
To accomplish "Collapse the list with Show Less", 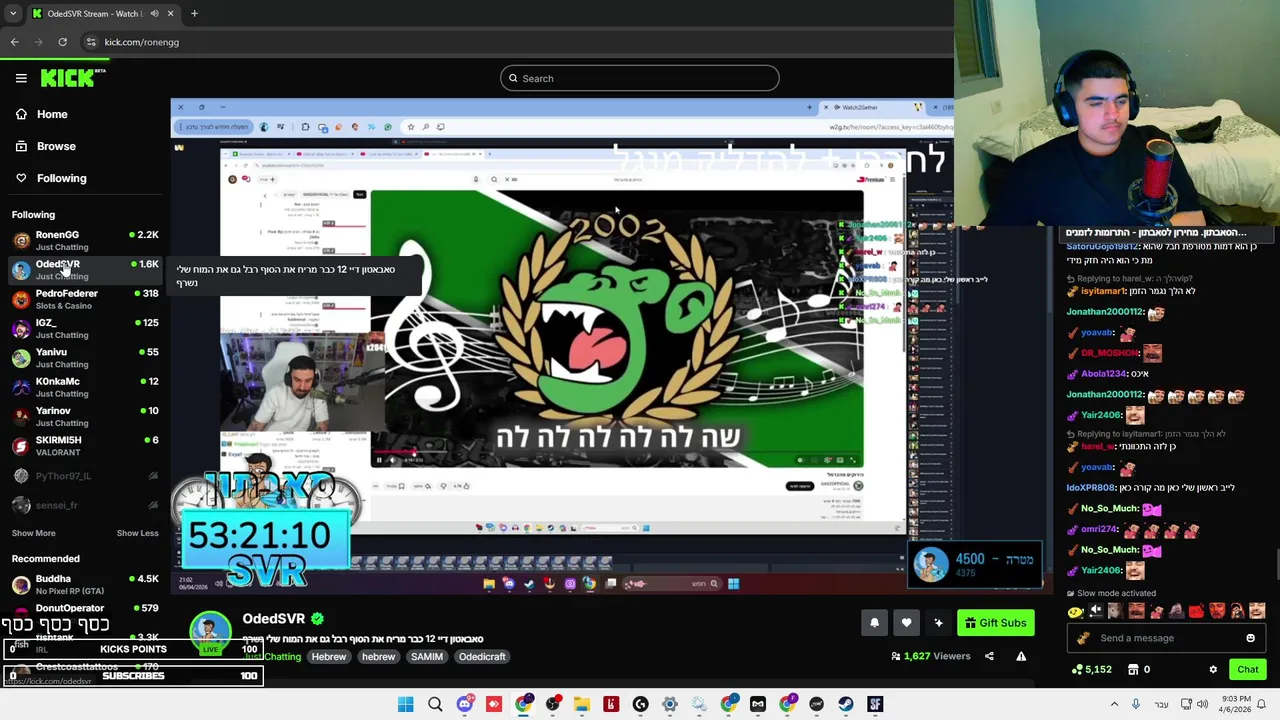I will point(137,533).
